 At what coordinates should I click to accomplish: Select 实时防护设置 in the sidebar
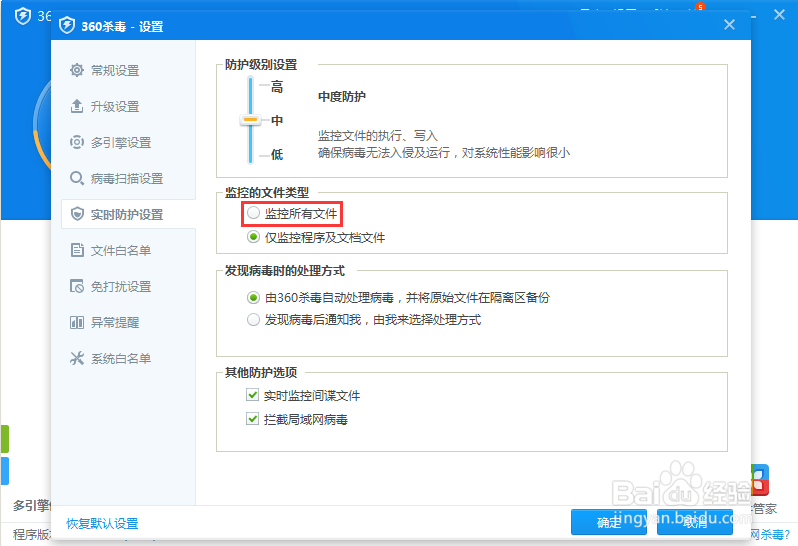tap(127, 214)
